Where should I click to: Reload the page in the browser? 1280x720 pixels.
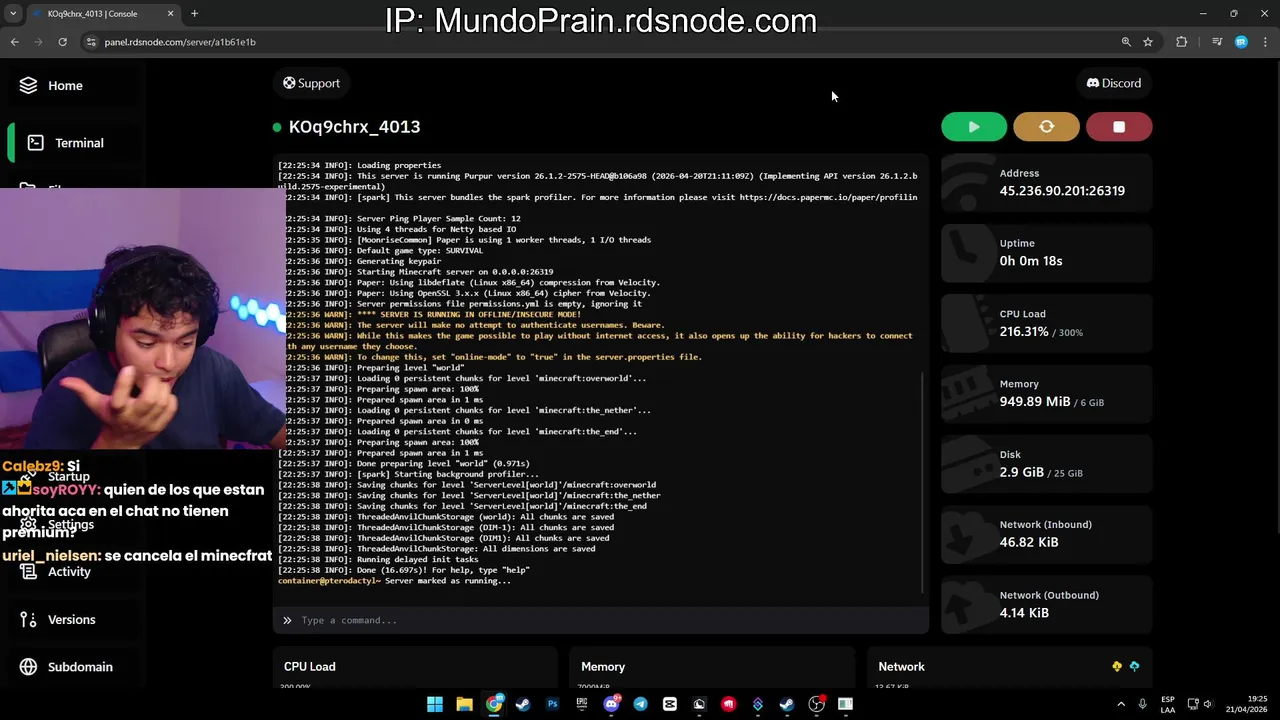[62, 42]
